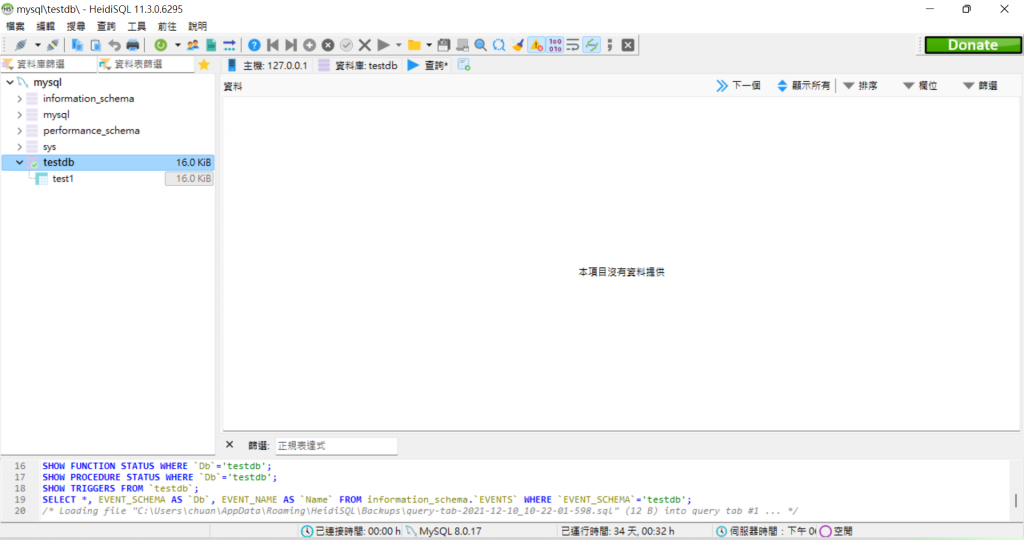Click the paste clipboard icon

[95, 45]
